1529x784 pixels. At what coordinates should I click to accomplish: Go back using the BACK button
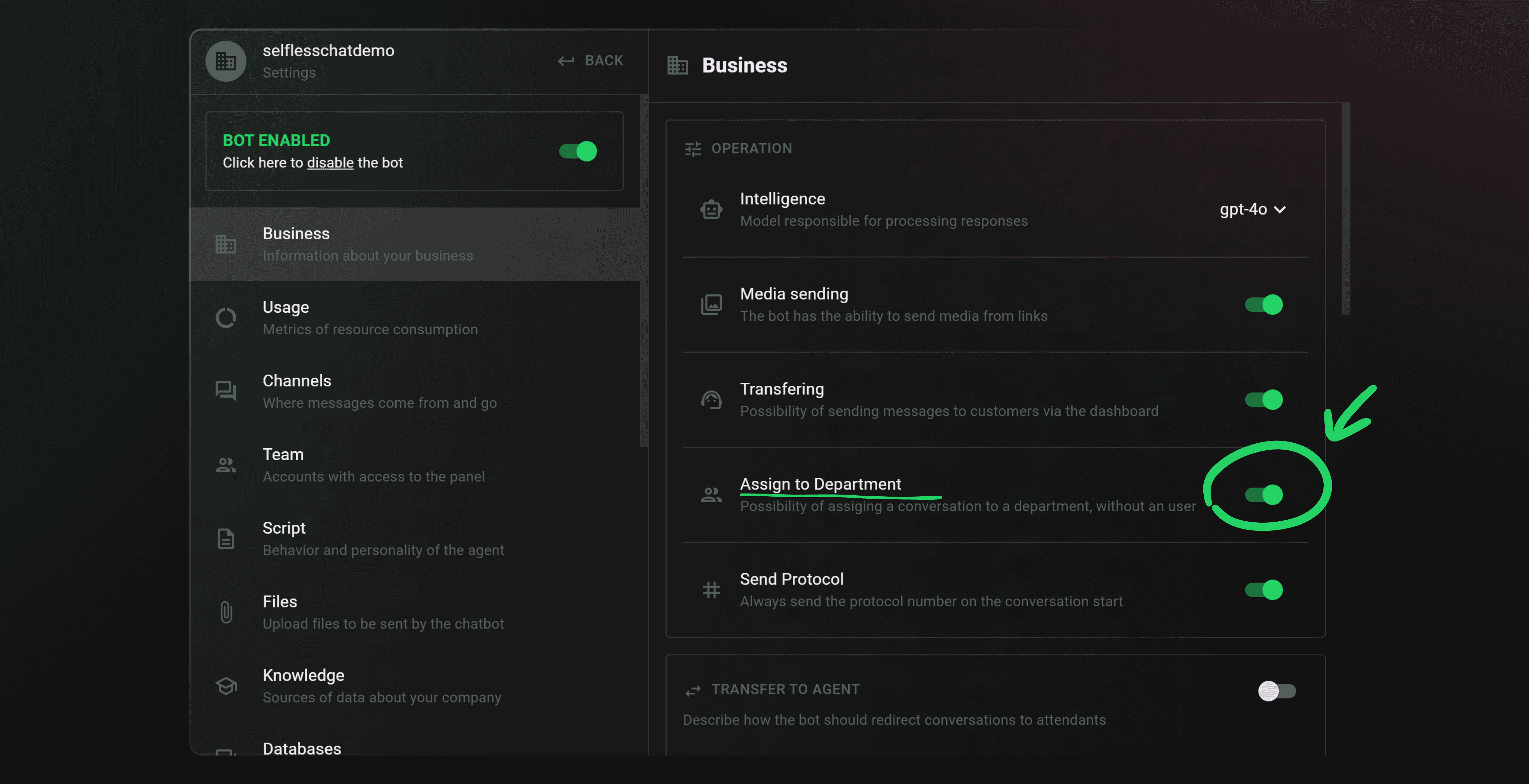pyautogui.click(x=590, y=61)
